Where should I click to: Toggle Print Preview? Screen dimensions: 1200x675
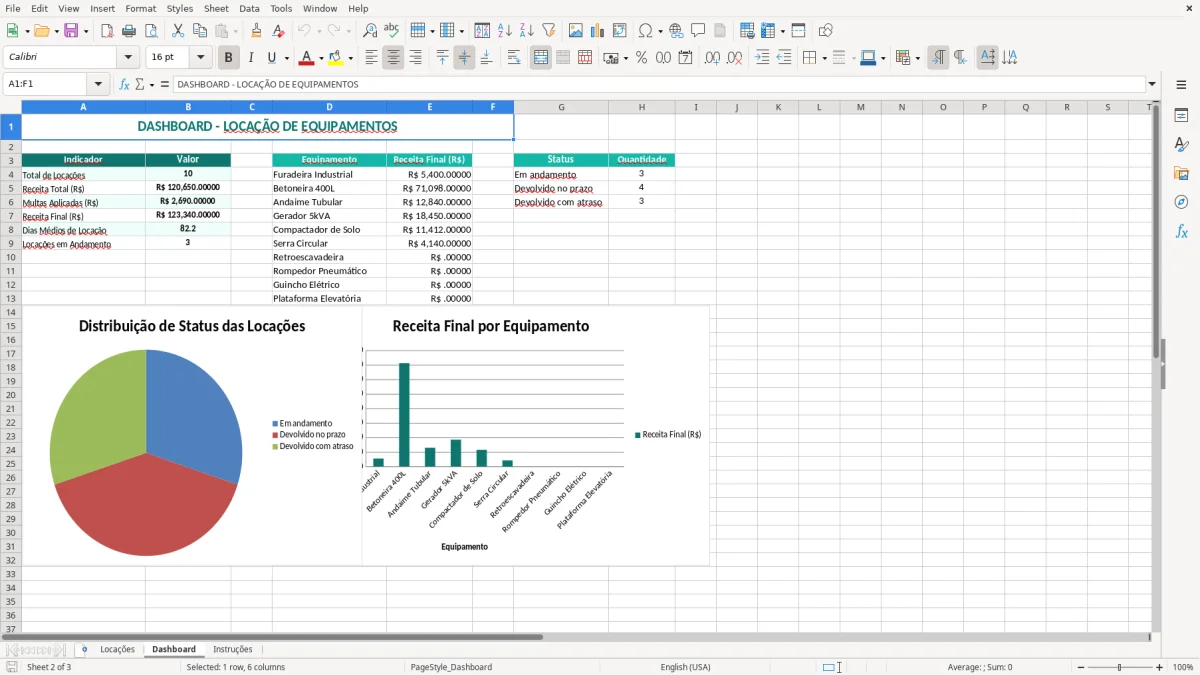coord(150,31)
